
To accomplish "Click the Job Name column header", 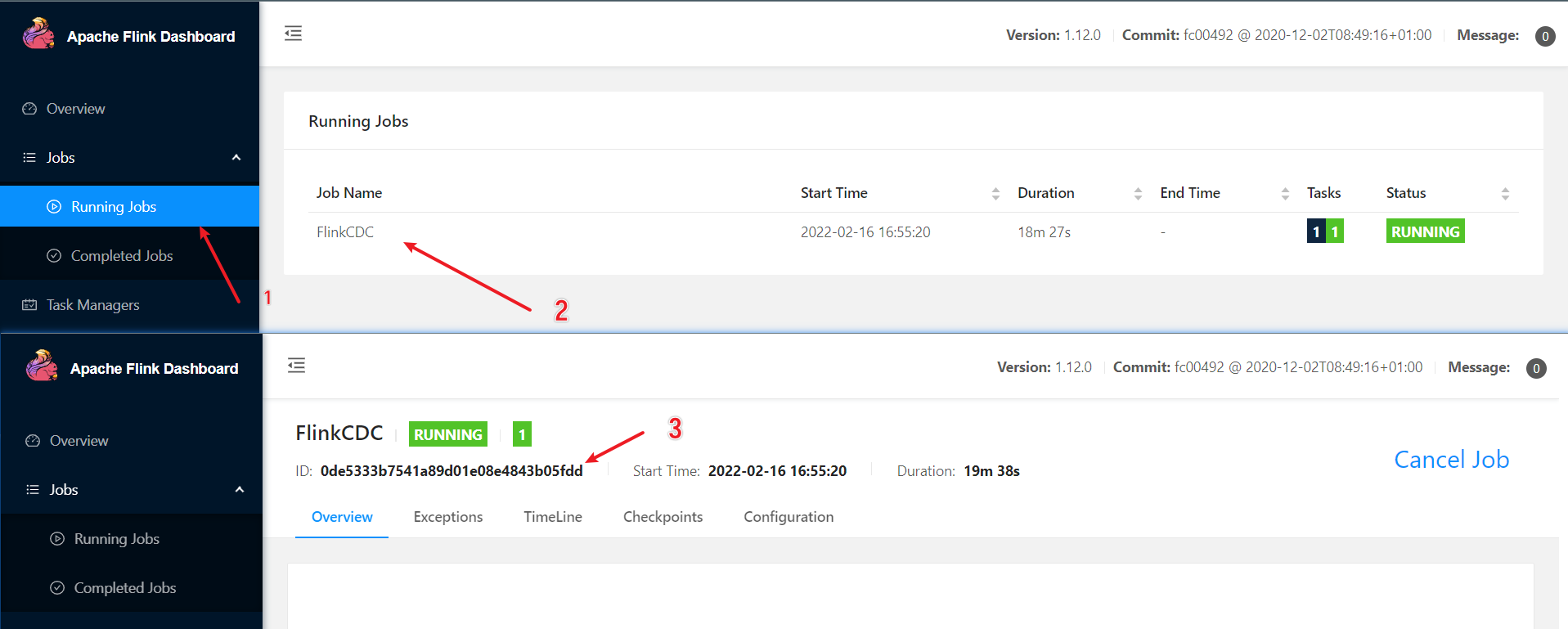I will point(349,193).
